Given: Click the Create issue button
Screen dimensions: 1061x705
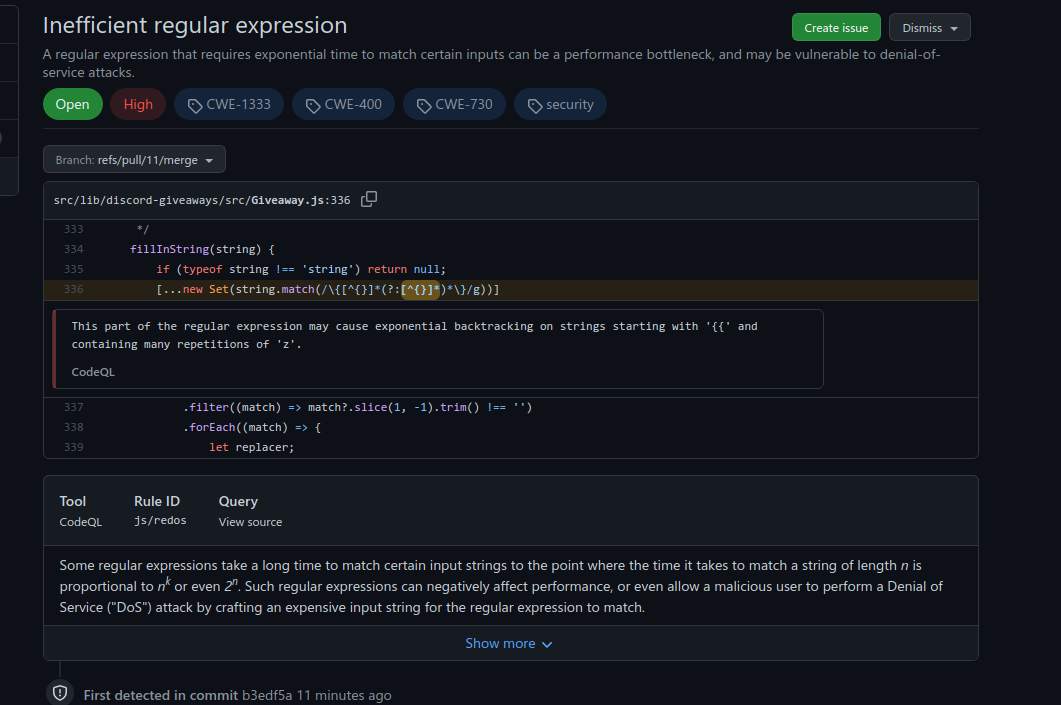Looking at the screenshot, I should (836, 27).
